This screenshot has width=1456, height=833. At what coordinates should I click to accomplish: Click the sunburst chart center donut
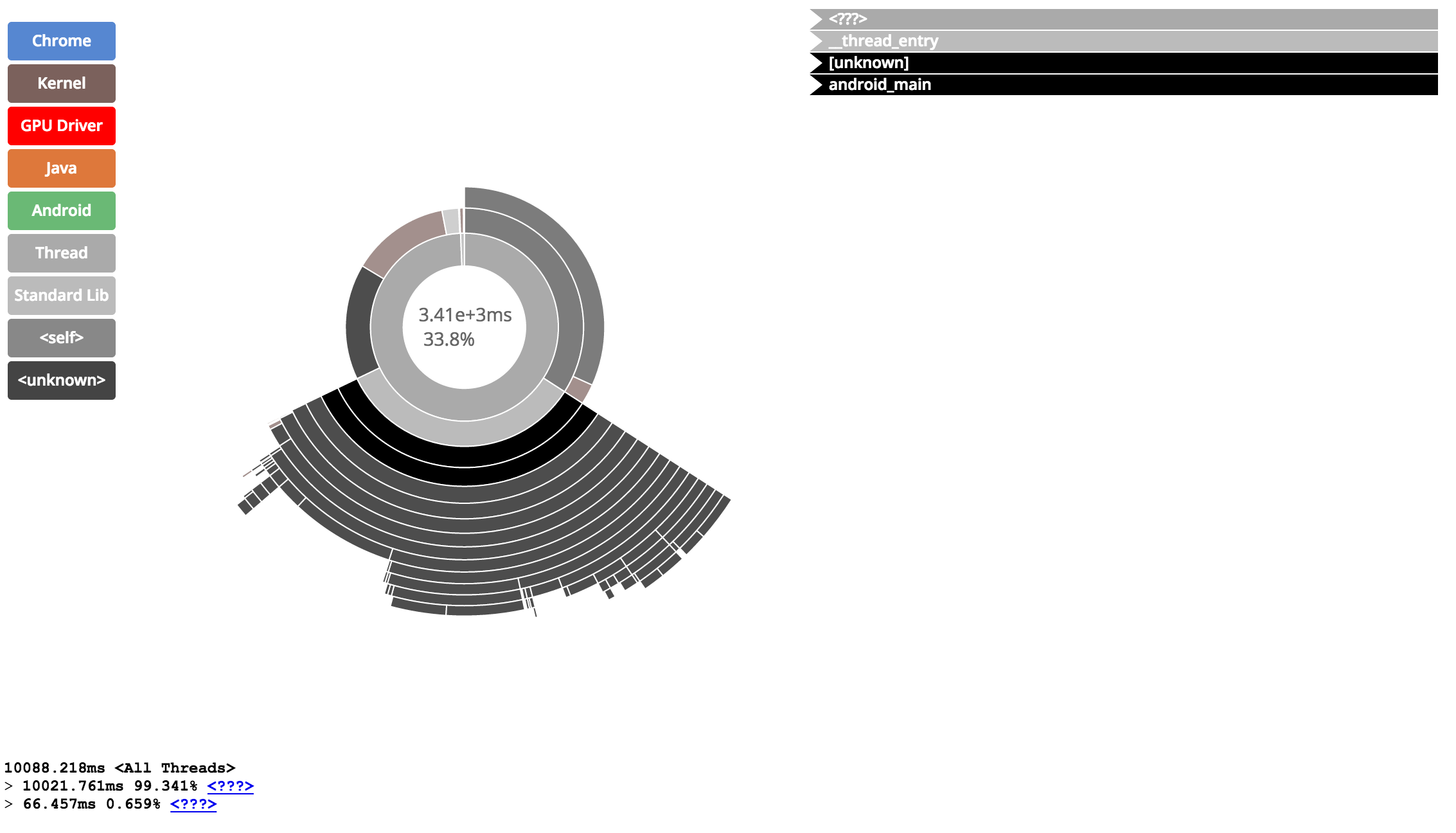(465, 325)
